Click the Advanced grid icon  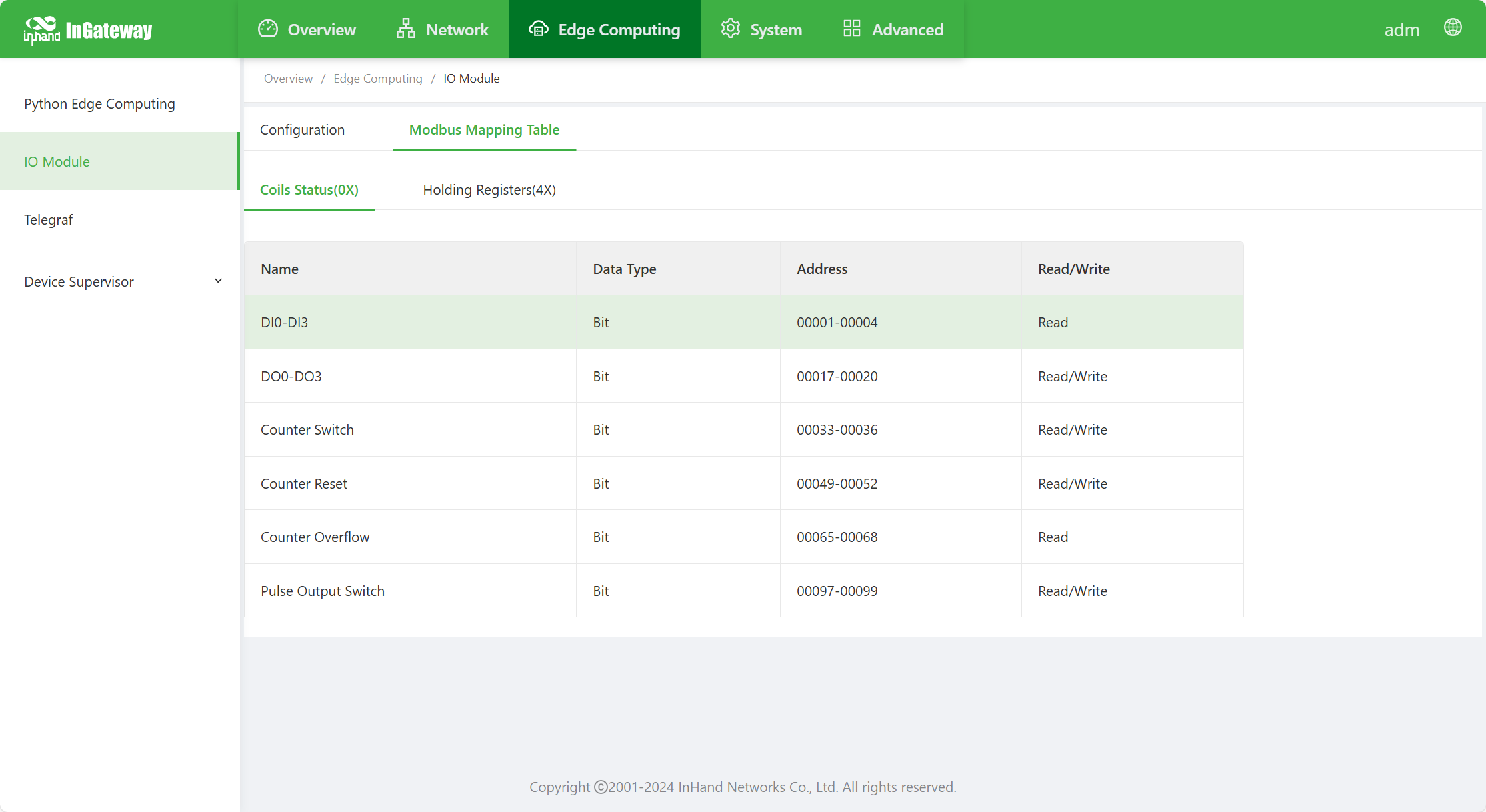[x=851, y=29]
